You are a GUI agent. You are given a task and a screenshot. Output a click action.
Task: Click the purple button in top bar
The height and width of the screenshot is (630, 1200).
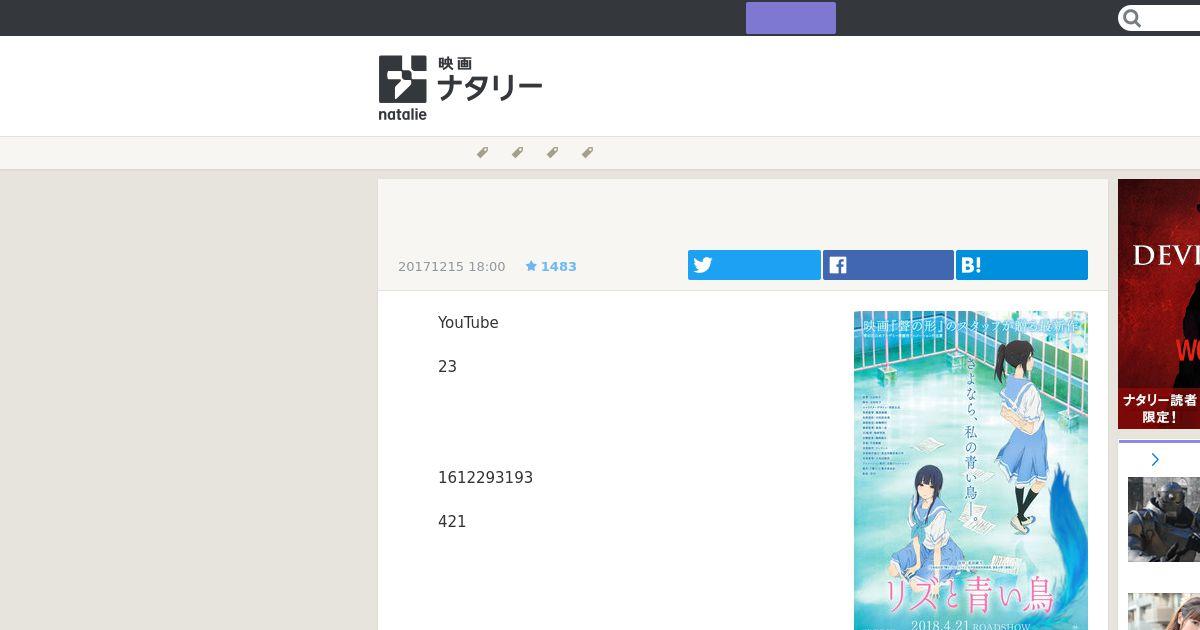791,18
